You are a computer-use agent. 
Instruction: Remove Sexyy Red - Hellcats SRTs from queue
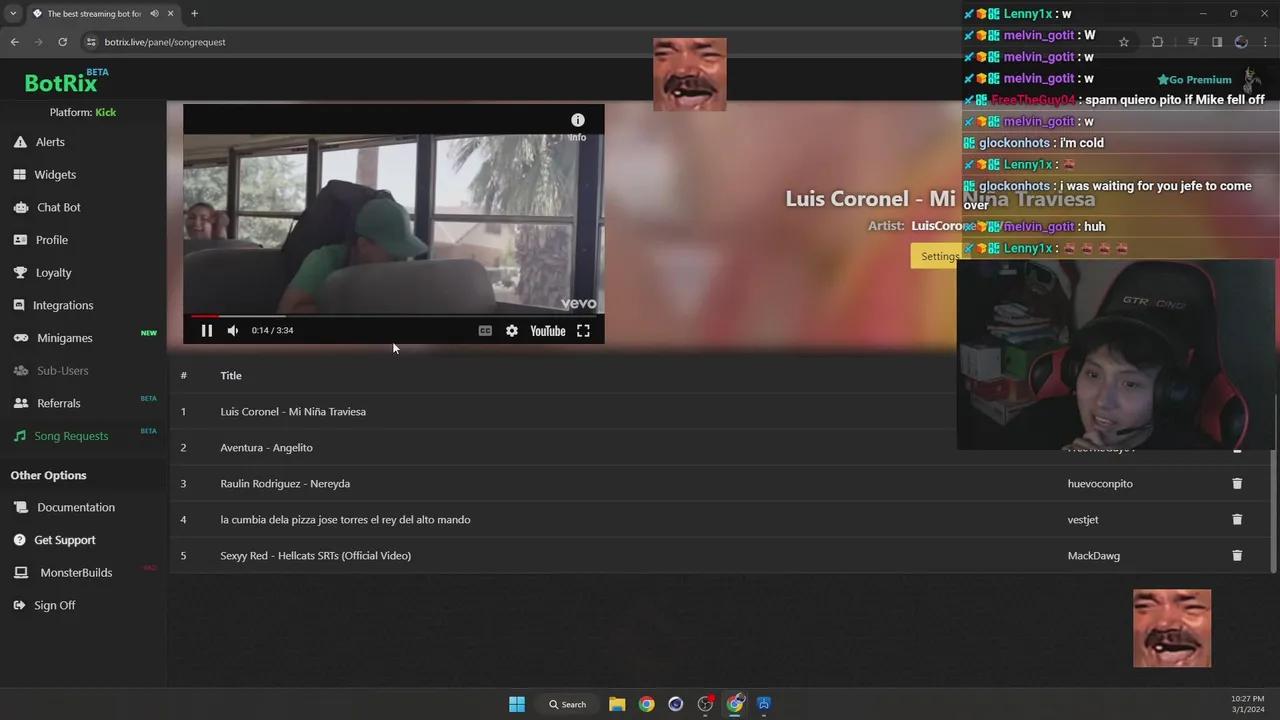[1237, 556]
